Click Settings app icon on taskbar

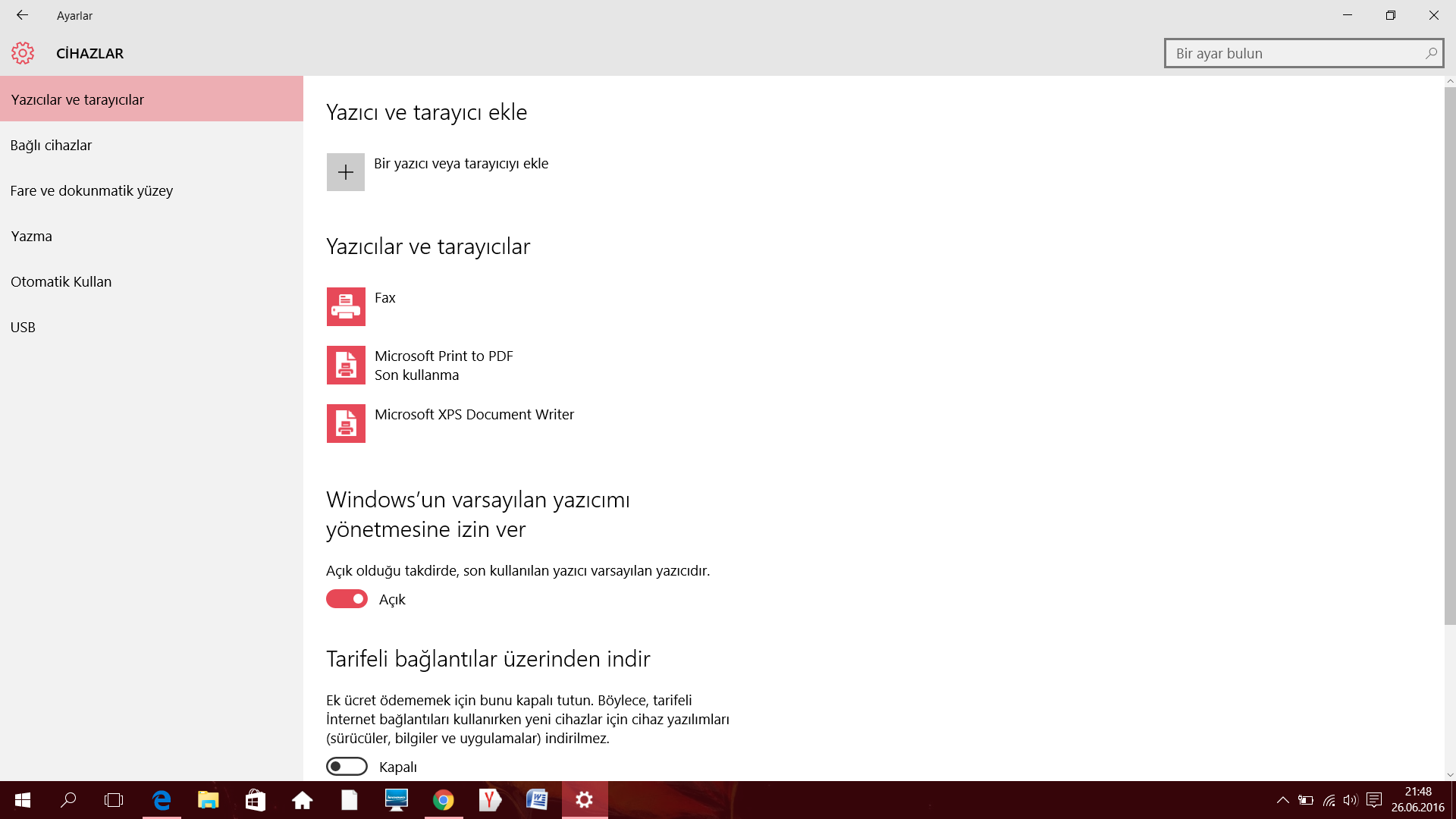pyautogui.click(x=585, y=800)
